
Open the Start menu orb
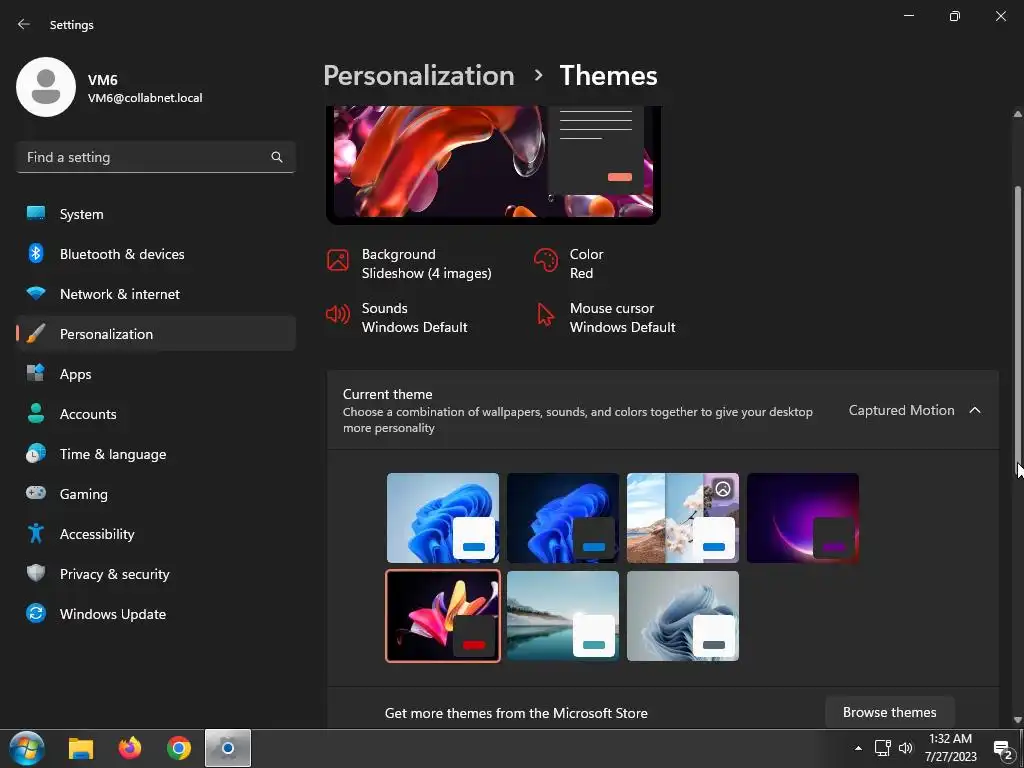27,748
